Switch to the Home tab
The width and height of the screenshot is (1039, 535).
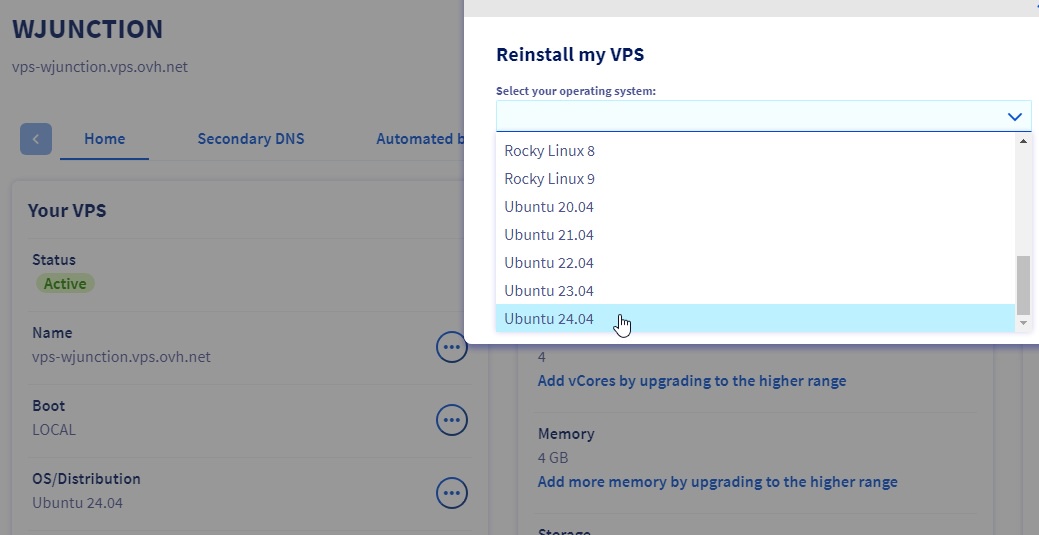click(x=104, y=139)
